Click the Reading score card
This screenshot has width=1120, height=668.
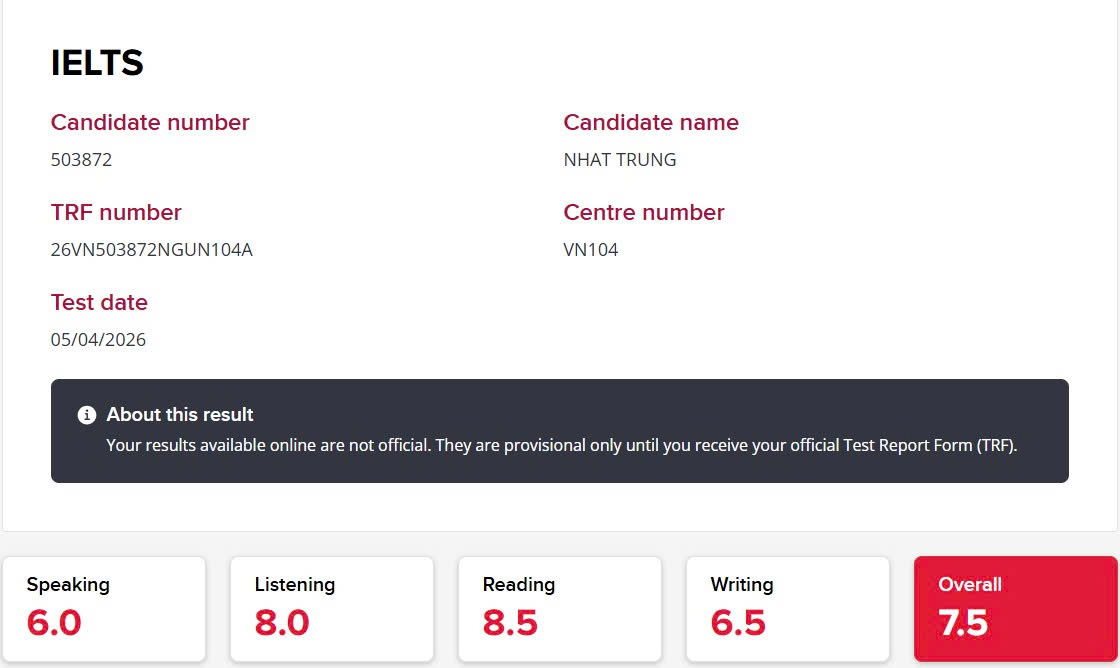point(560,608)
